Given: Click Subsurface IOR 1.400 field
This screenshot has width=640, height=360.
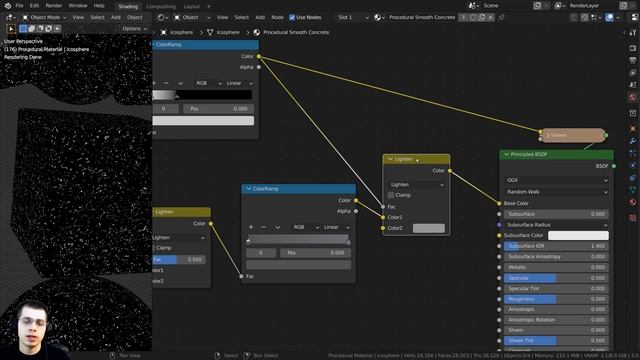Looking at the screenshot, I should [556, 246].
